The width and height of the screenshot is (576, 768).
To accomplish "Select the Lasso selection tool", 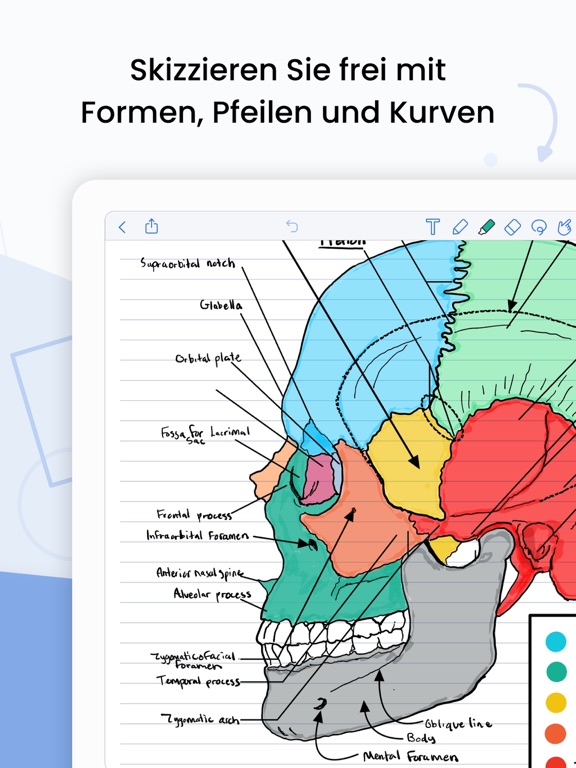I will 539,227.
